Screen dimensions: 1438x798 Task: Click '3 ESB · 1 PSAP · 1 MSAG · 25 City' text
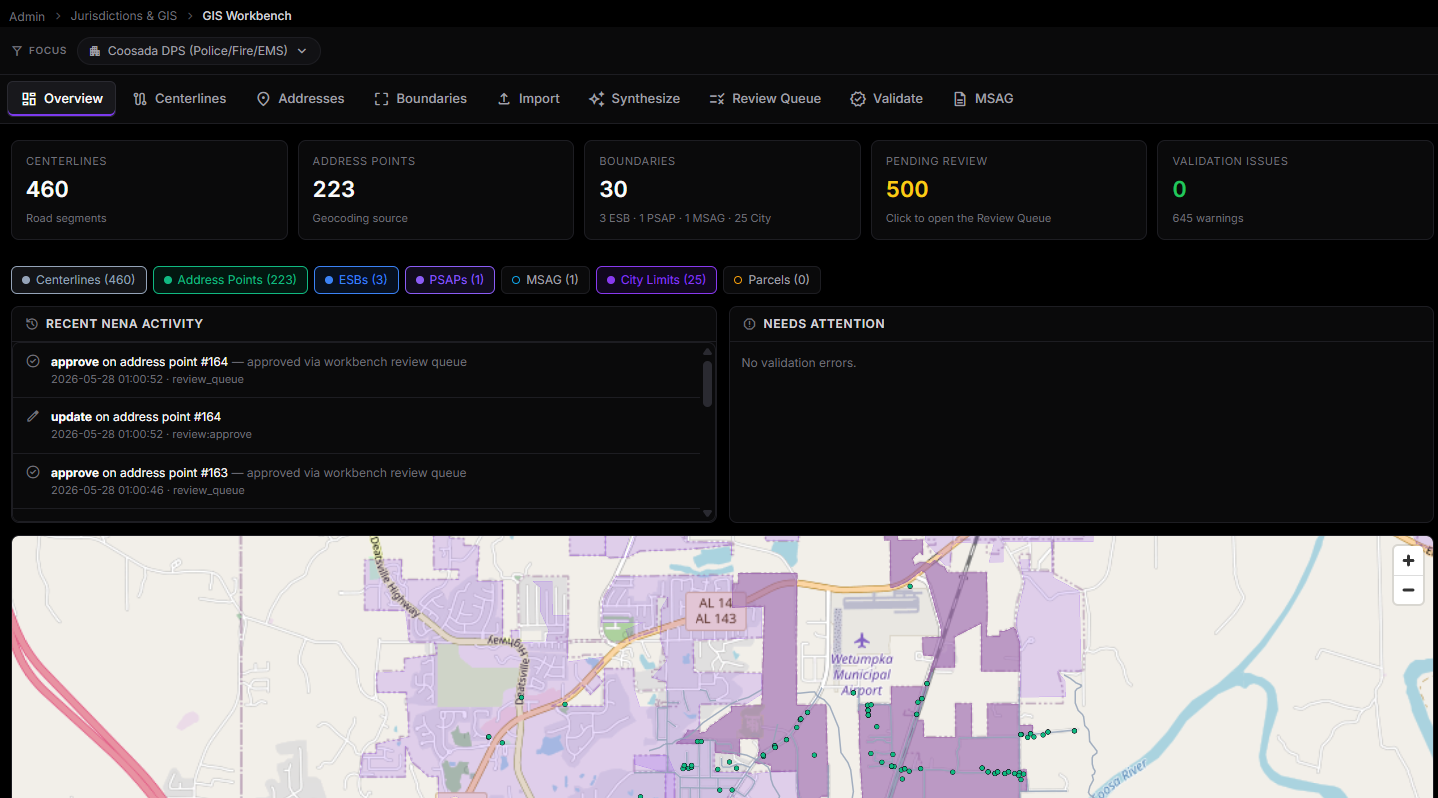[x=685, y=218]
